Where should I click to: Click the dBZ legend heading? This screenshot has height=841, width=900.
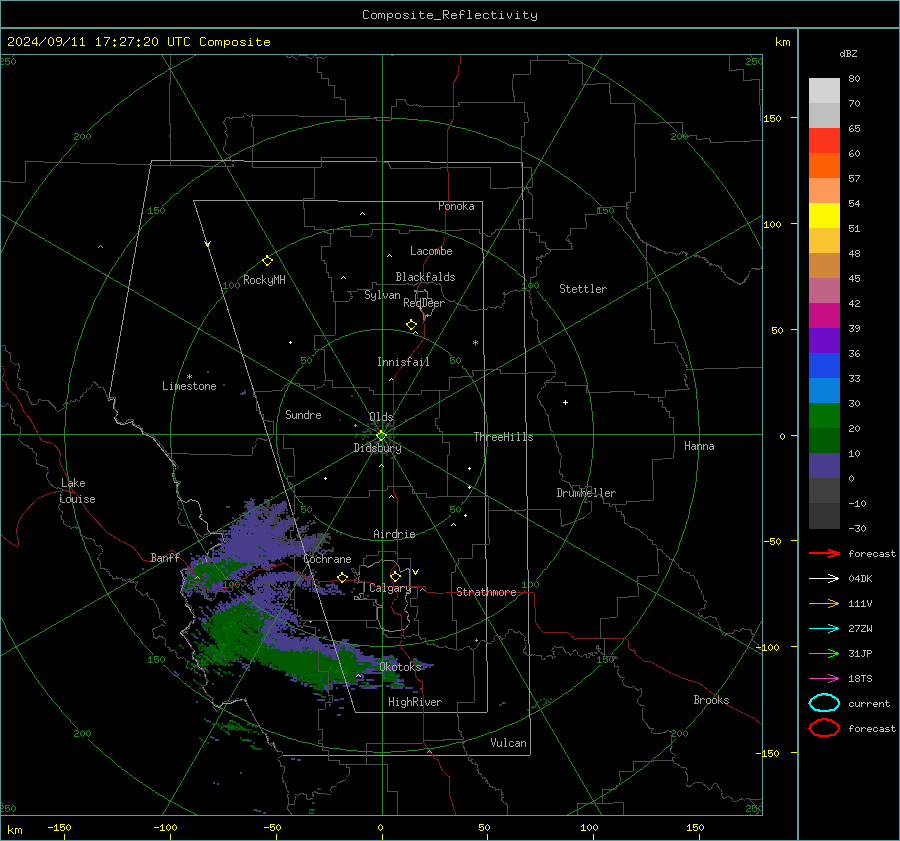(x=848, y=53)
